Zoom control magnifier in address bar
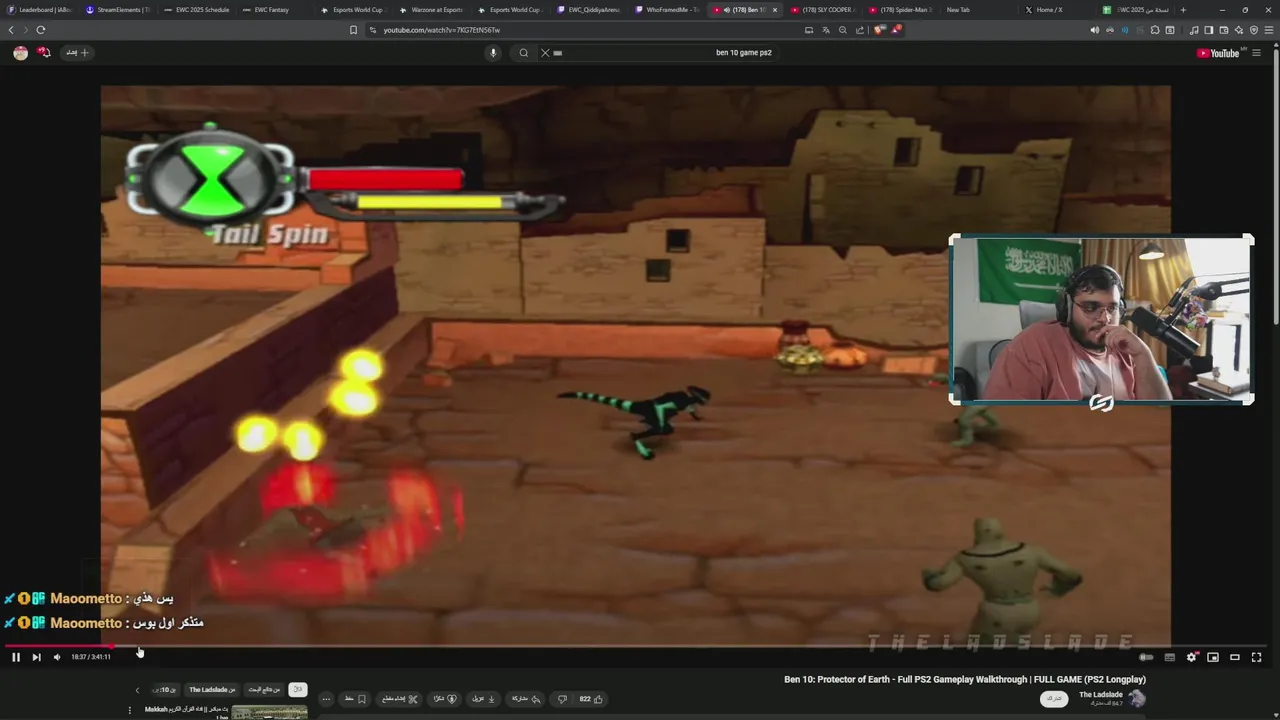Viewport: 1280px width, 720px height. pyautogui.click(x=842, y=30)
